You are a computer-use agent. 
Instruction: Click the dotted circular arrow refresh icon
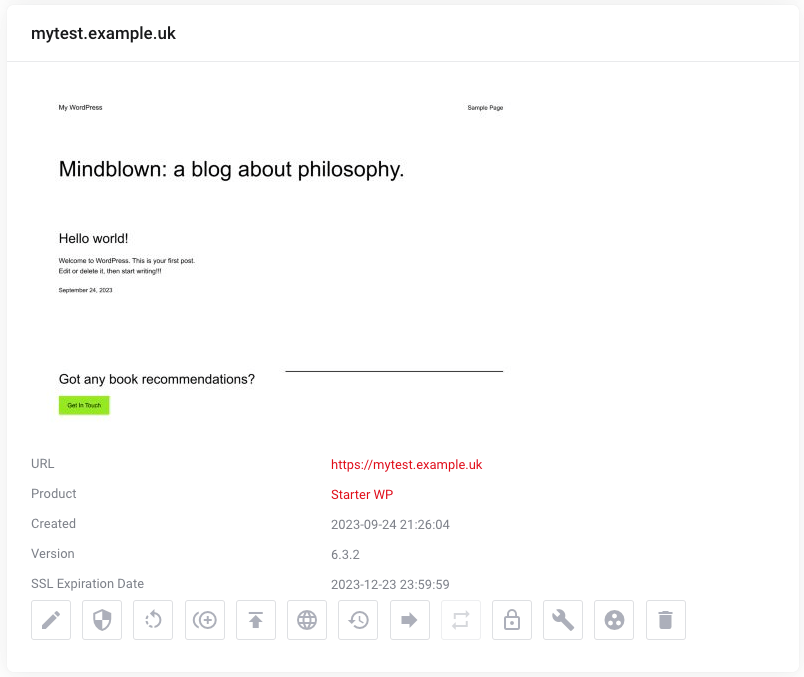coord(153,620)
